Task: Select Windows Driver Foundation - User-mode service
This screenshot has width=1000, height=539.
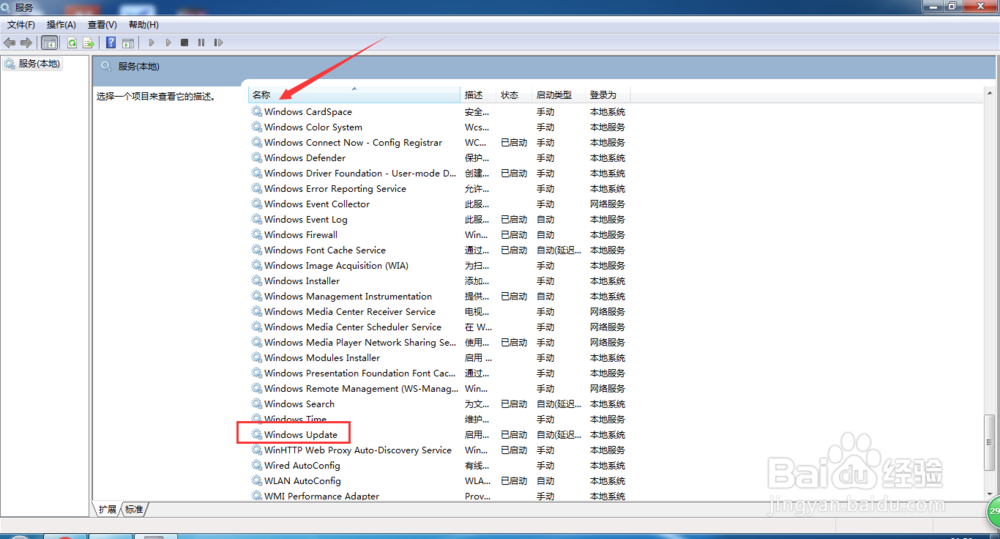Action: point(360,173)
